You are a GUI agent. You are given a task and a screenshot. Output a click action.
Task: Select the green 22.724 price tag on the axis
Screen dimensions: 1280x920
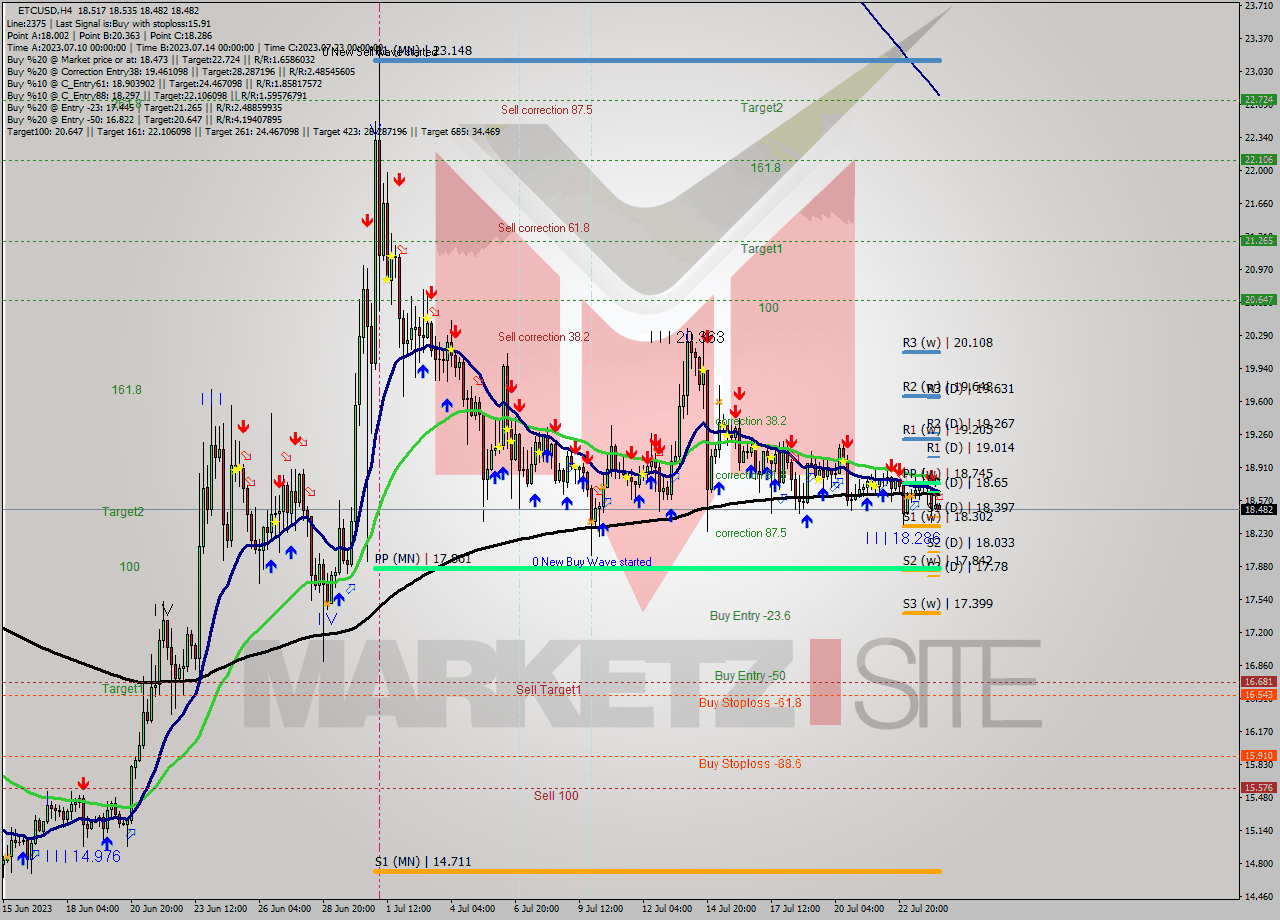tap(1257, 100)
